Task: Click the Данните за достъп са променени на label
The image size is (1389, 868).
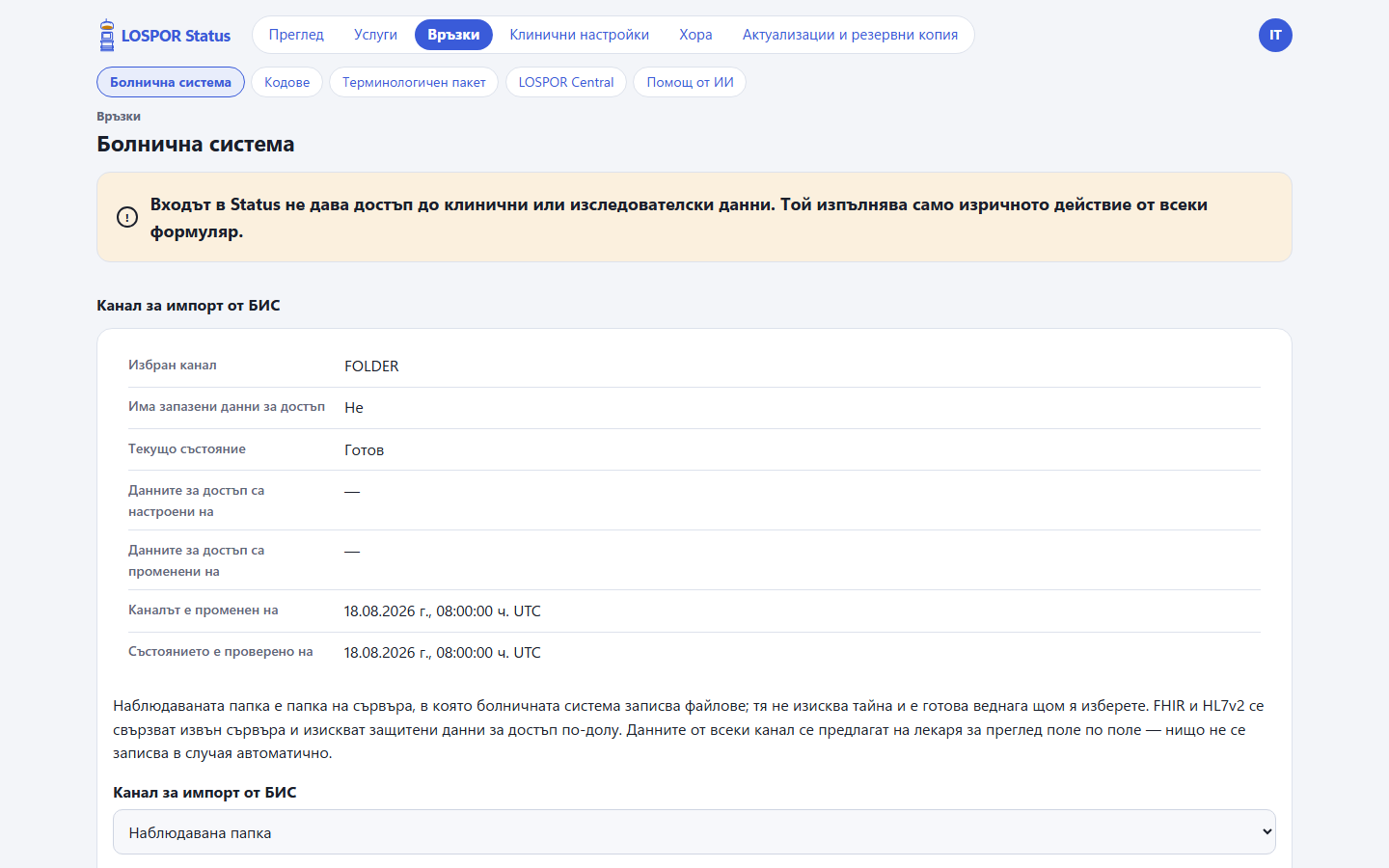Action: point(197,561)
